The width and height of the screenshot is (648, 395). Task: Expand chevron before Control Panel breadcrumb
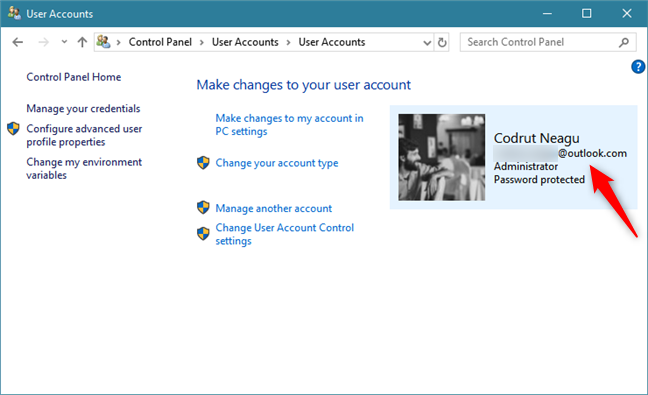pos(119,42)
